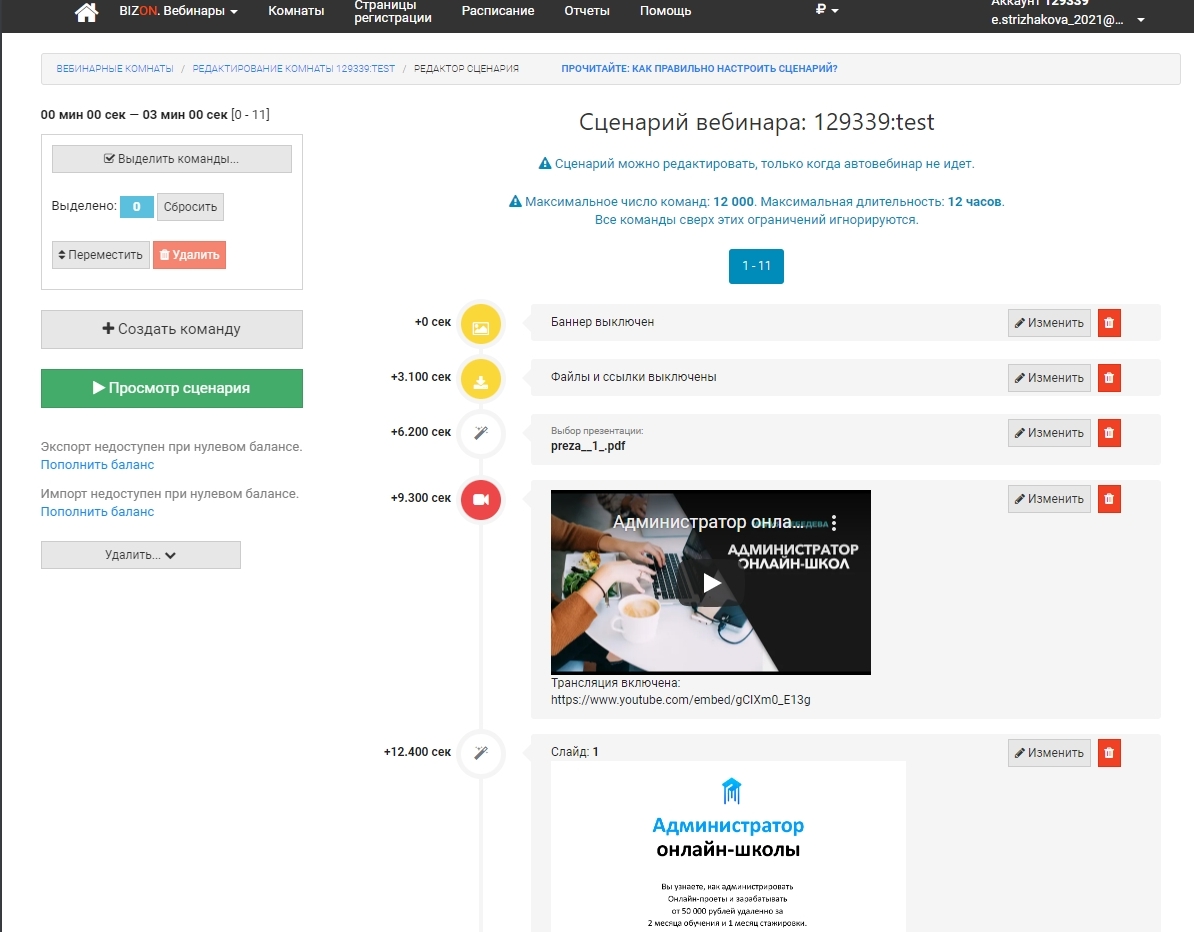The image size is (1194, 932).
Task: Click the magic wand icon for presentation selection
Action: [x=481, y=434]
